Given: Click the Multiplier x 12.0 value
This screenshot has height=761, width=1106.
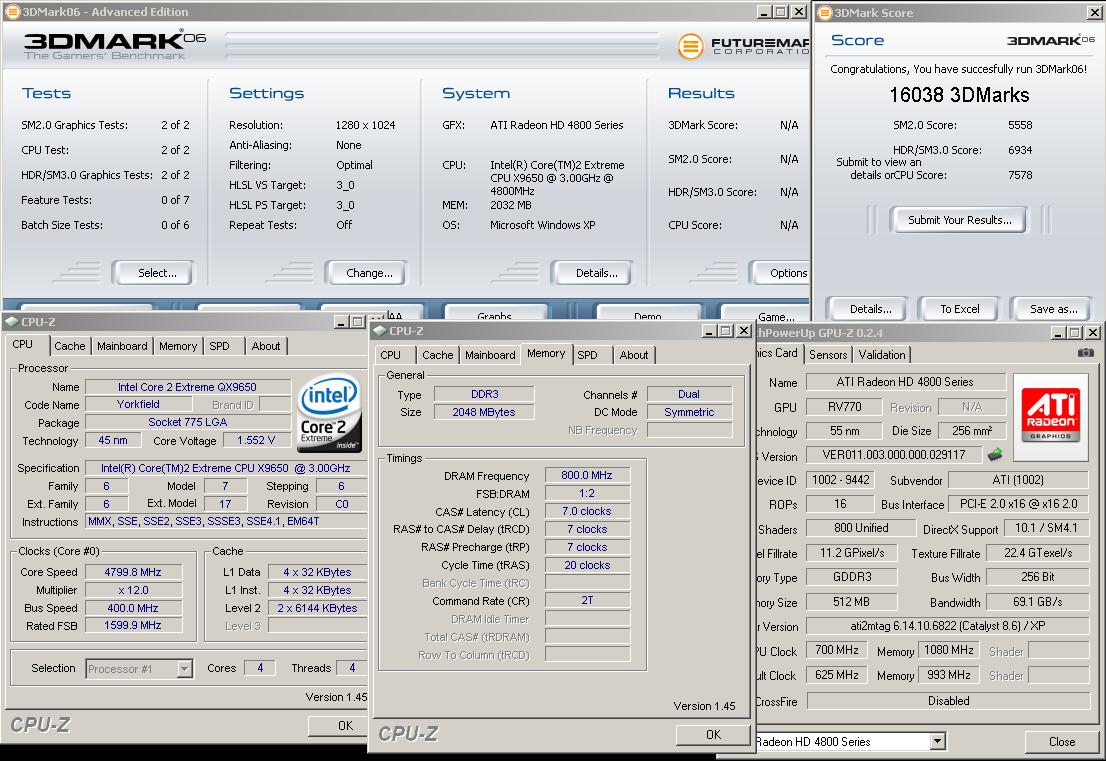Looking at the screenshot, I should click(133, 590).
